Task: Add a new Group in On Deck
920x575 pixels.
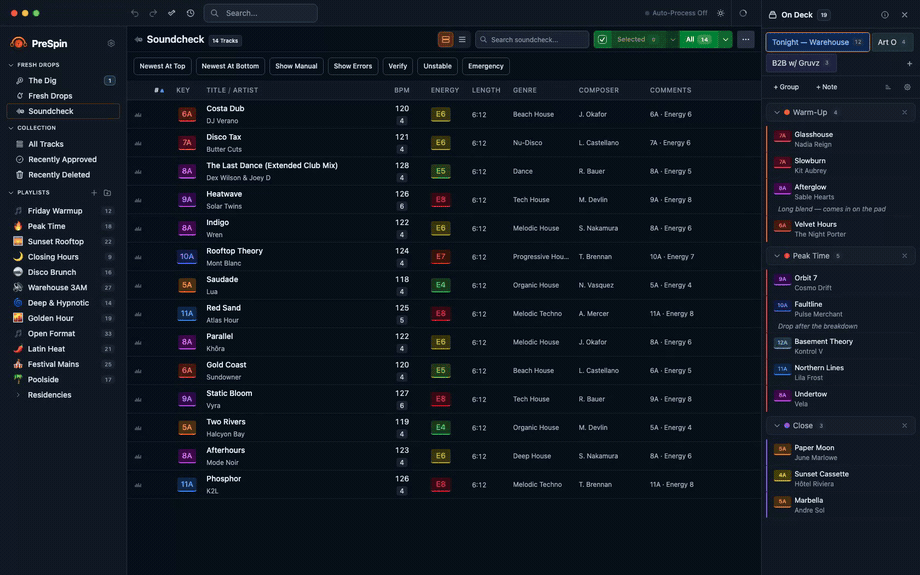Action: tap(786, 87)
